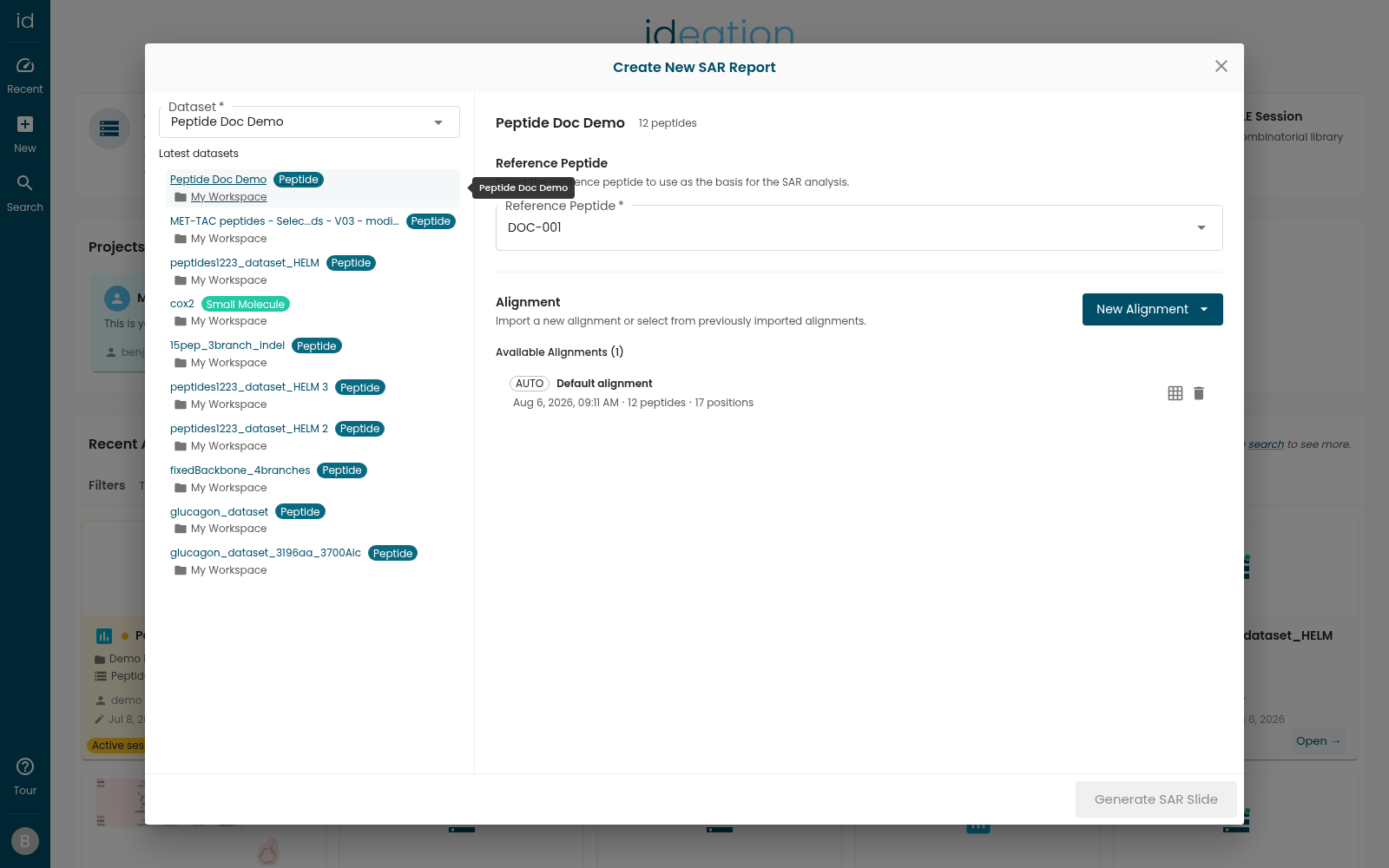Viewport: 1389px width, 868px height.
Task: Click the '12 peptides' count text
Action: (668, 123)
